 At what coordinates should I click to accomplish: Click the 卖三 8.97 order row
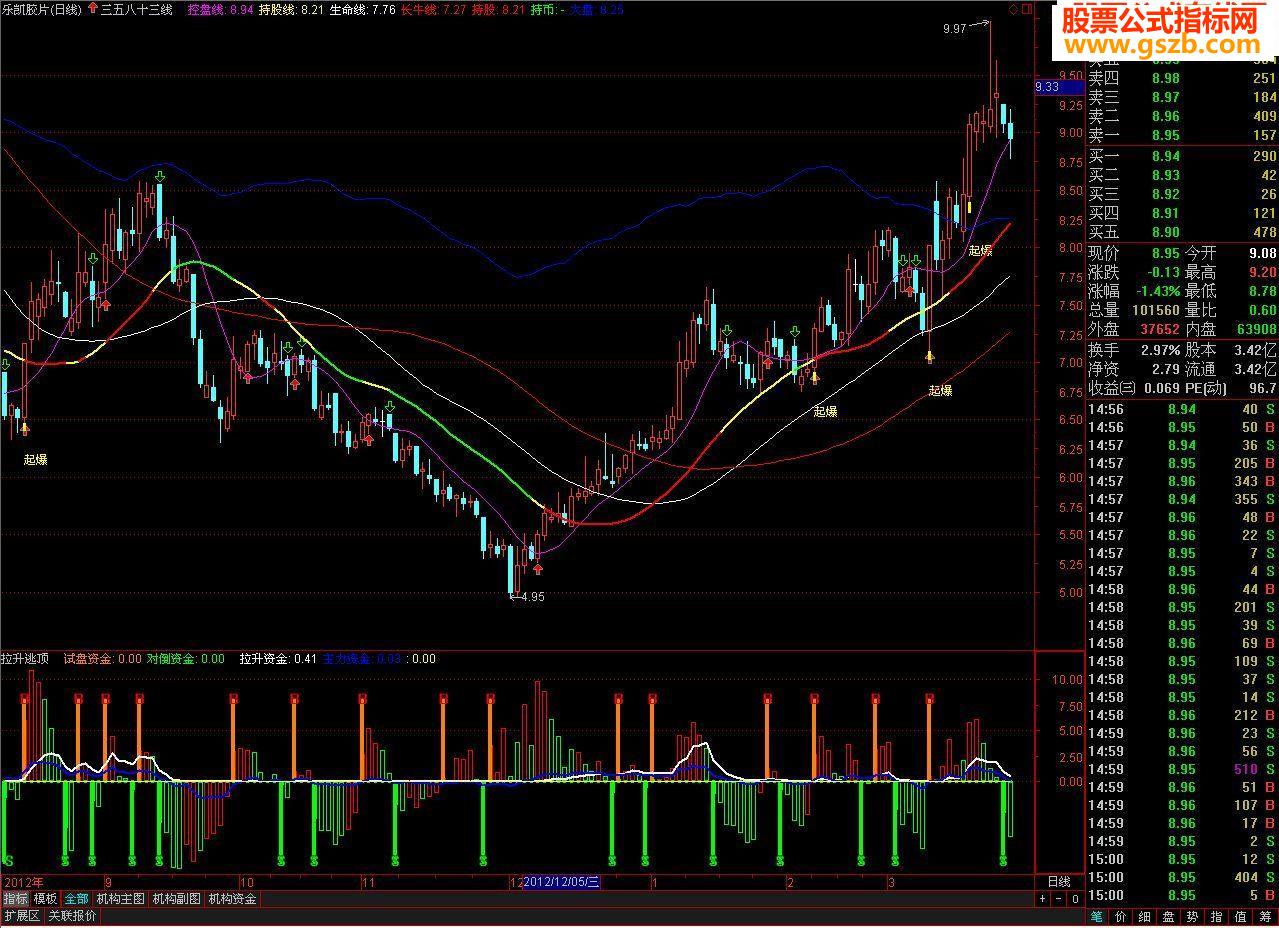click(1183, 97)
